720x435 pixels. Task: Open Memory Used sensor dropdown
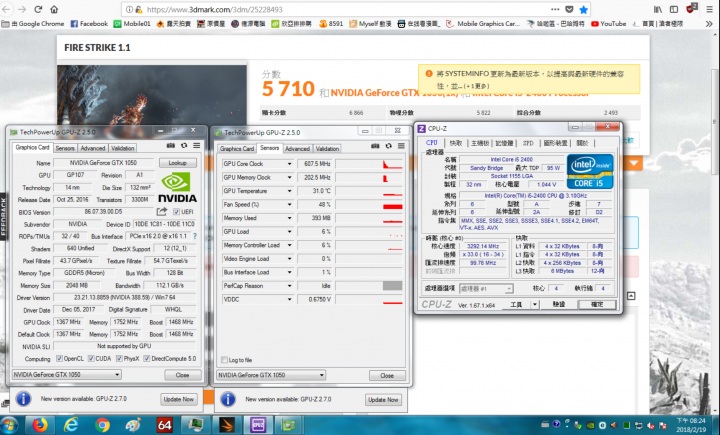click(289, 218)
